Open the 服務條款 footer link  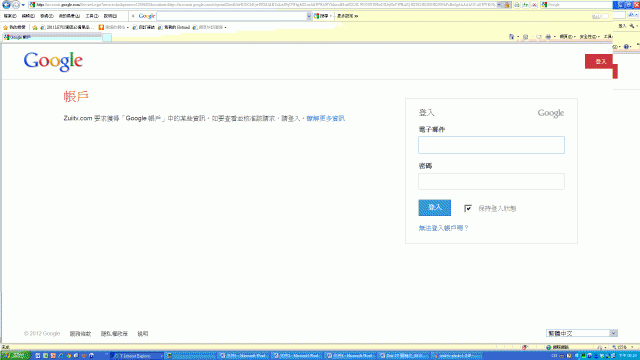click(80, 334)
